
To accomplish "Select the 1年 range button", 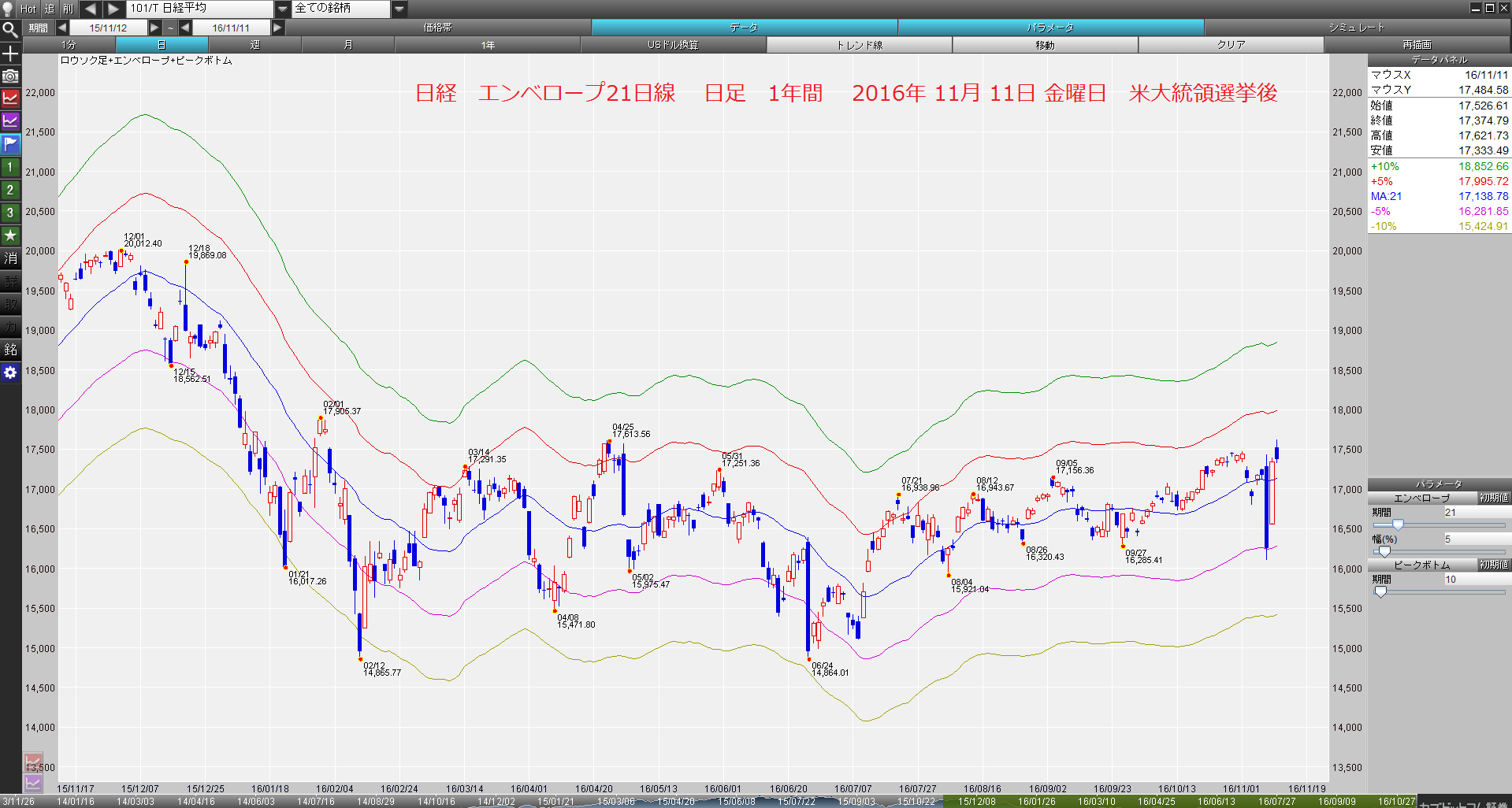I will point(488,45).
